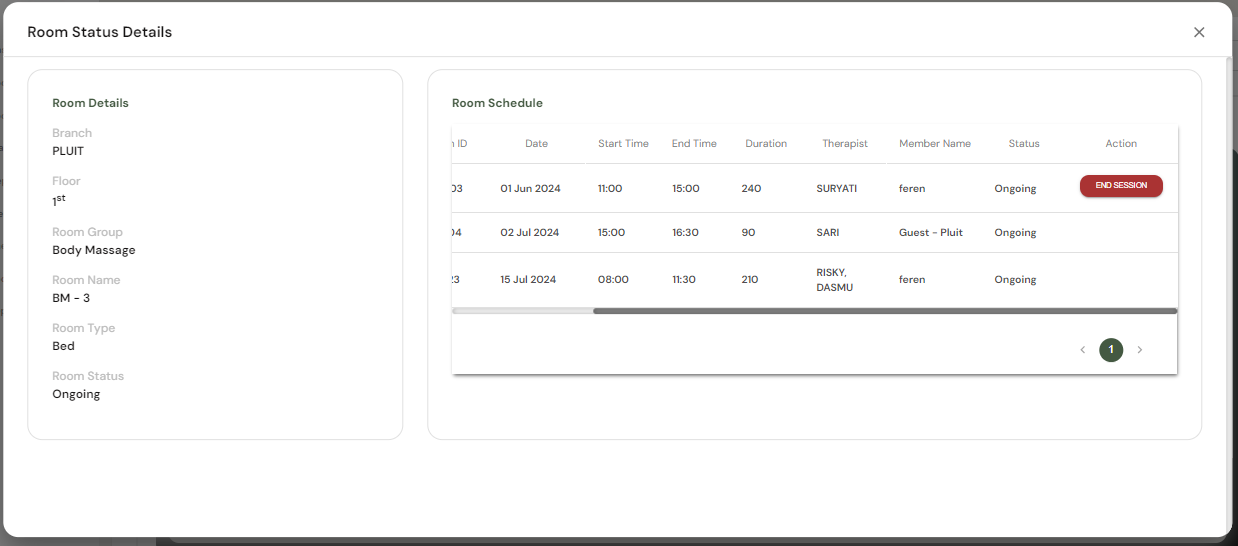Select the RISKY, DASMU therapist cell
This screenshot has width=1238, height=546.
coord(835,280)
